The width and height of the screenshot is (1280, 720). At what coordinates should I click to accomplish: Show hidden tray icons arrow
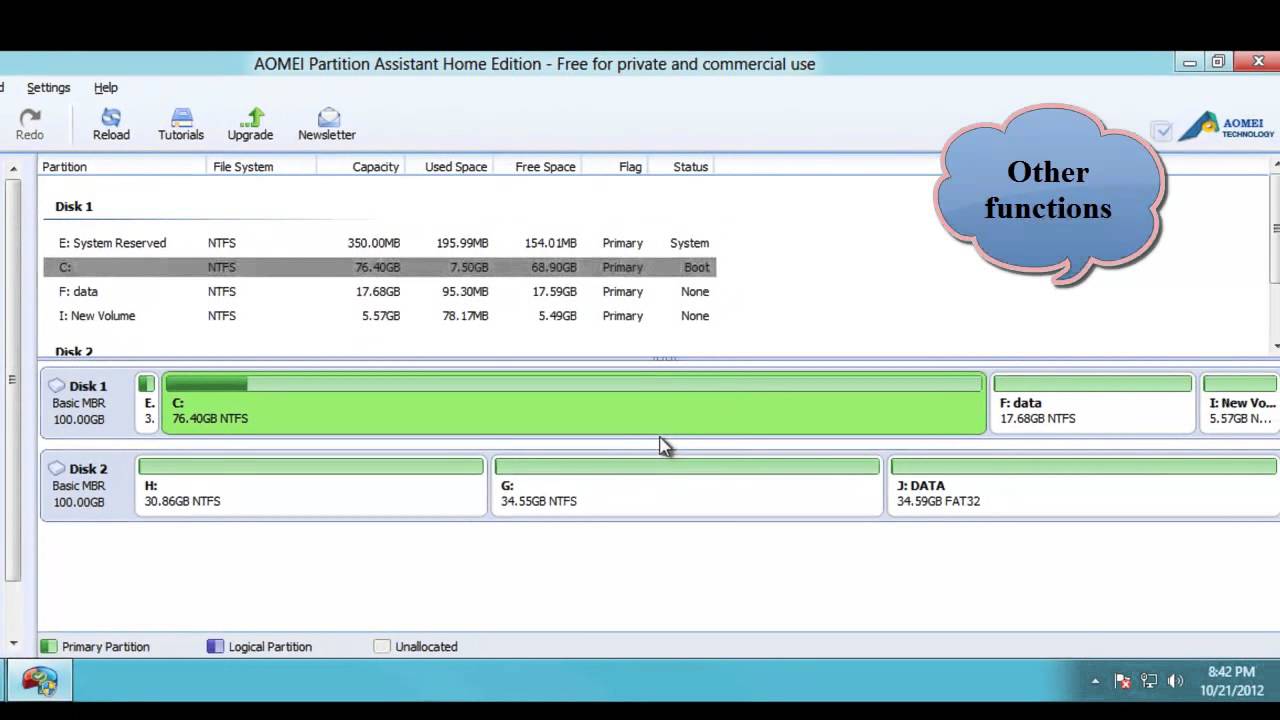(x=1095, y=681)
